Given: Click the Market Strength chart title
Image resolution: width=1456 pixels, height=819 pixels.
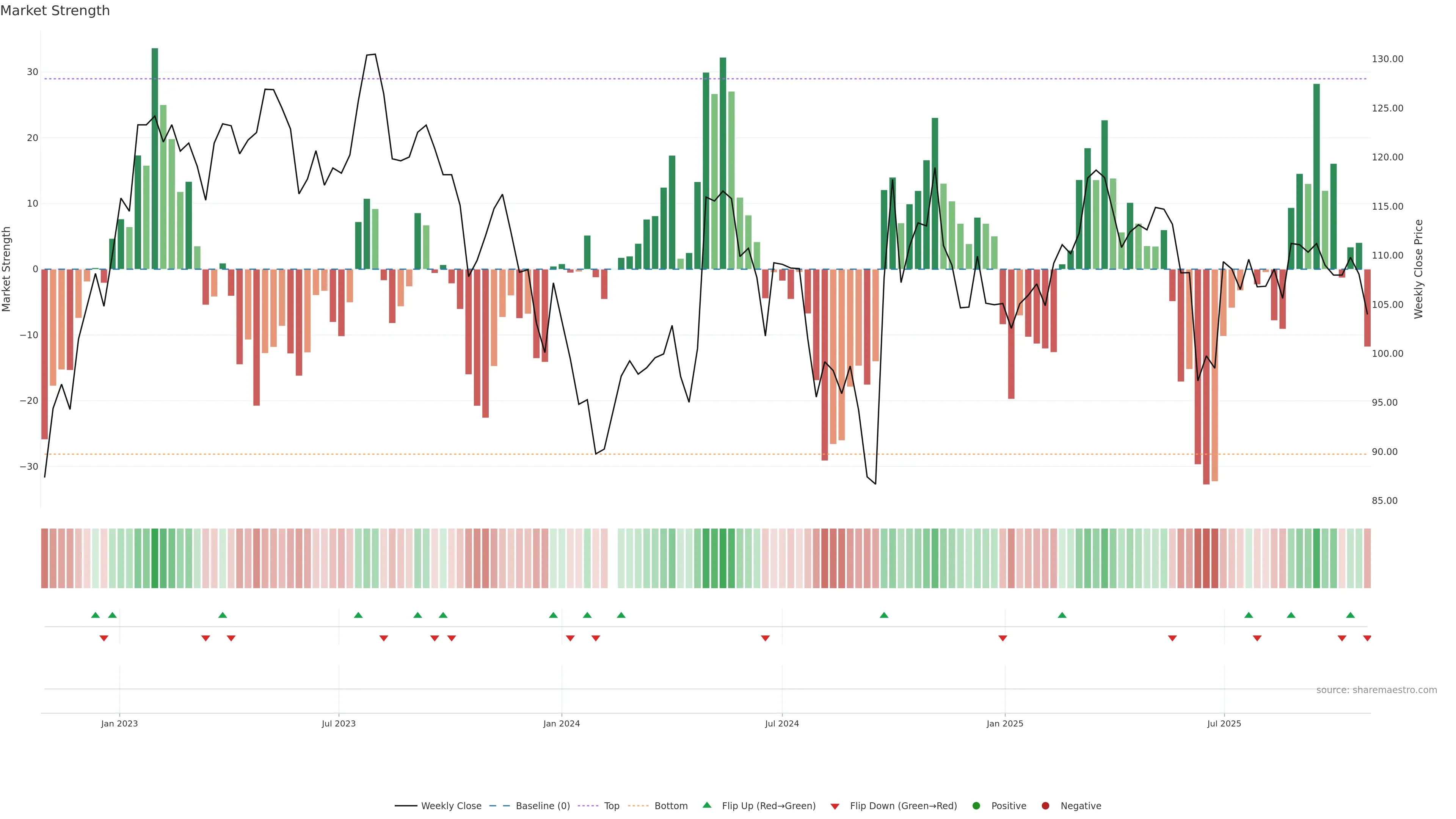Looking at the screenshot, I should [x=55, y=11].
